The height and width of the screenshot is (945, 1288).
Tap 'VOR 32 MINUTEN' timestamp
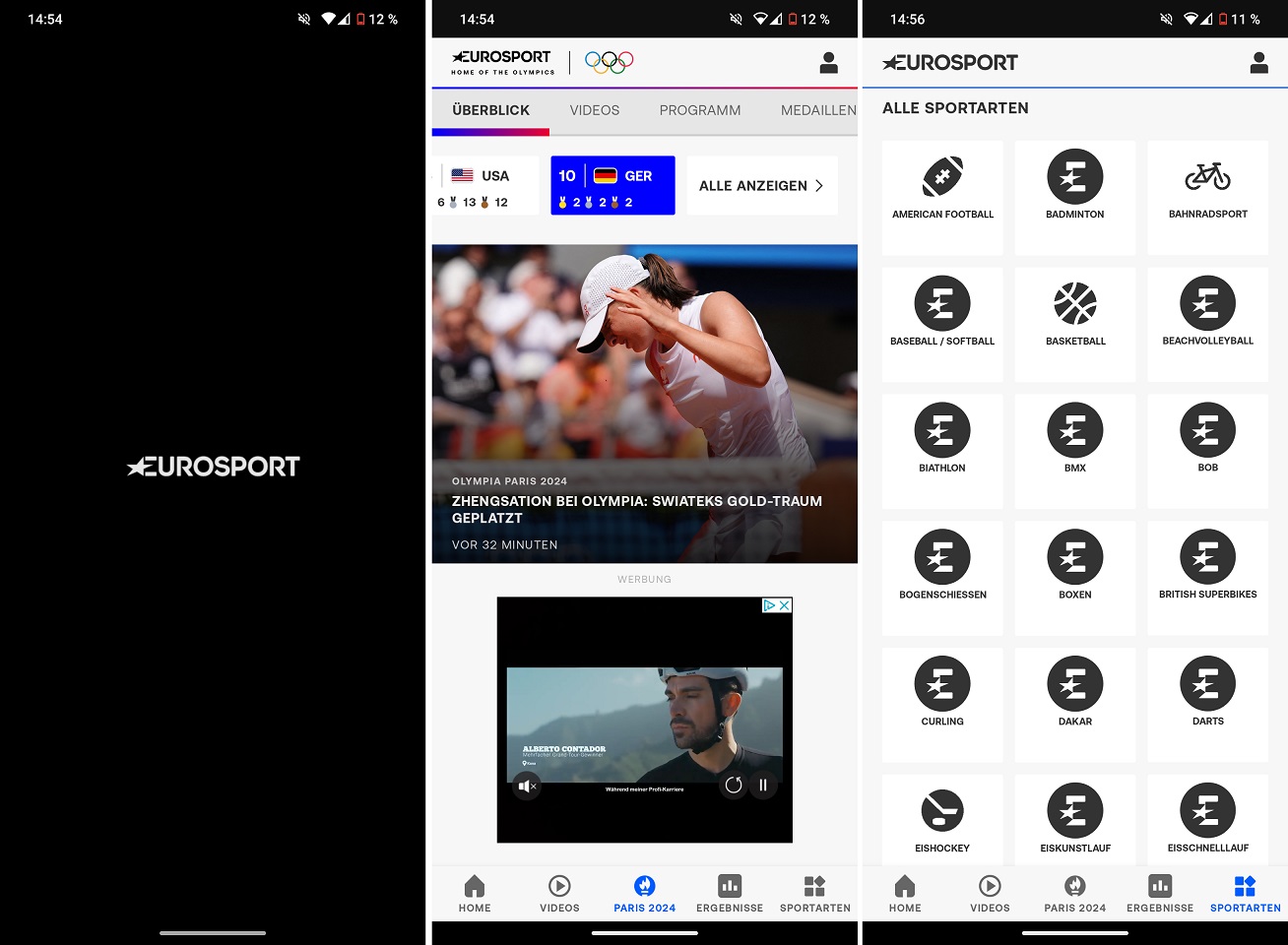pyautogui.click(x=504, y=544)
